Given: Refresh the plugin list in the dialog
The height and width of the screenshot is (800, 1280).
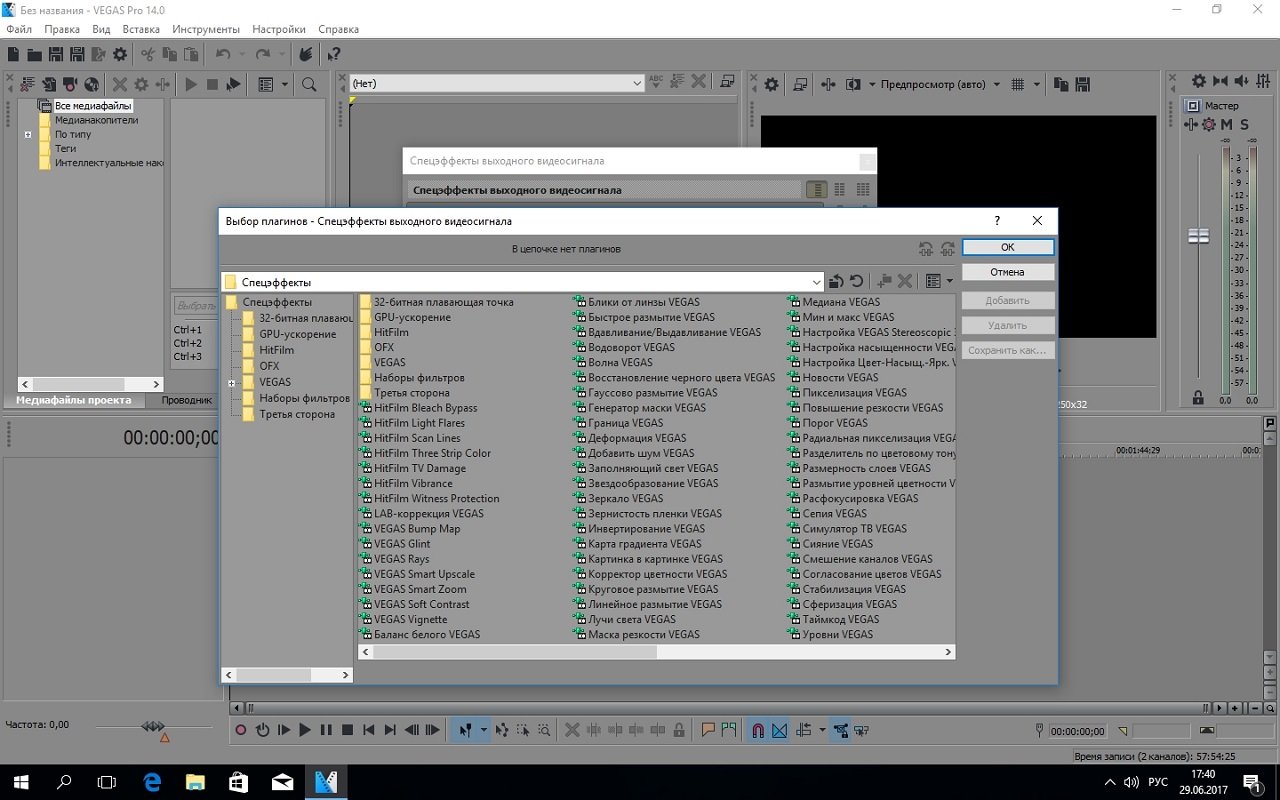Looking at the screenshot, I should click(857, 282).
